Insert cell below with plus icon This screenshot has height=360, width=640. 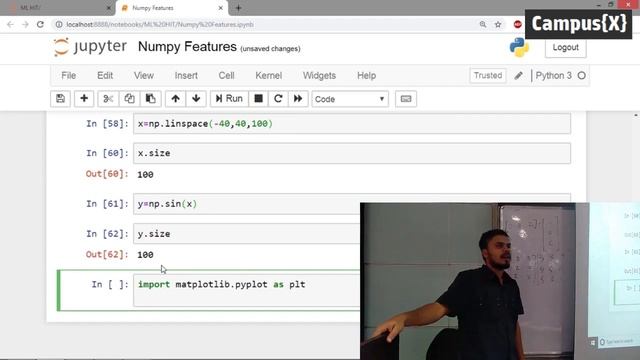coord(84,99)
